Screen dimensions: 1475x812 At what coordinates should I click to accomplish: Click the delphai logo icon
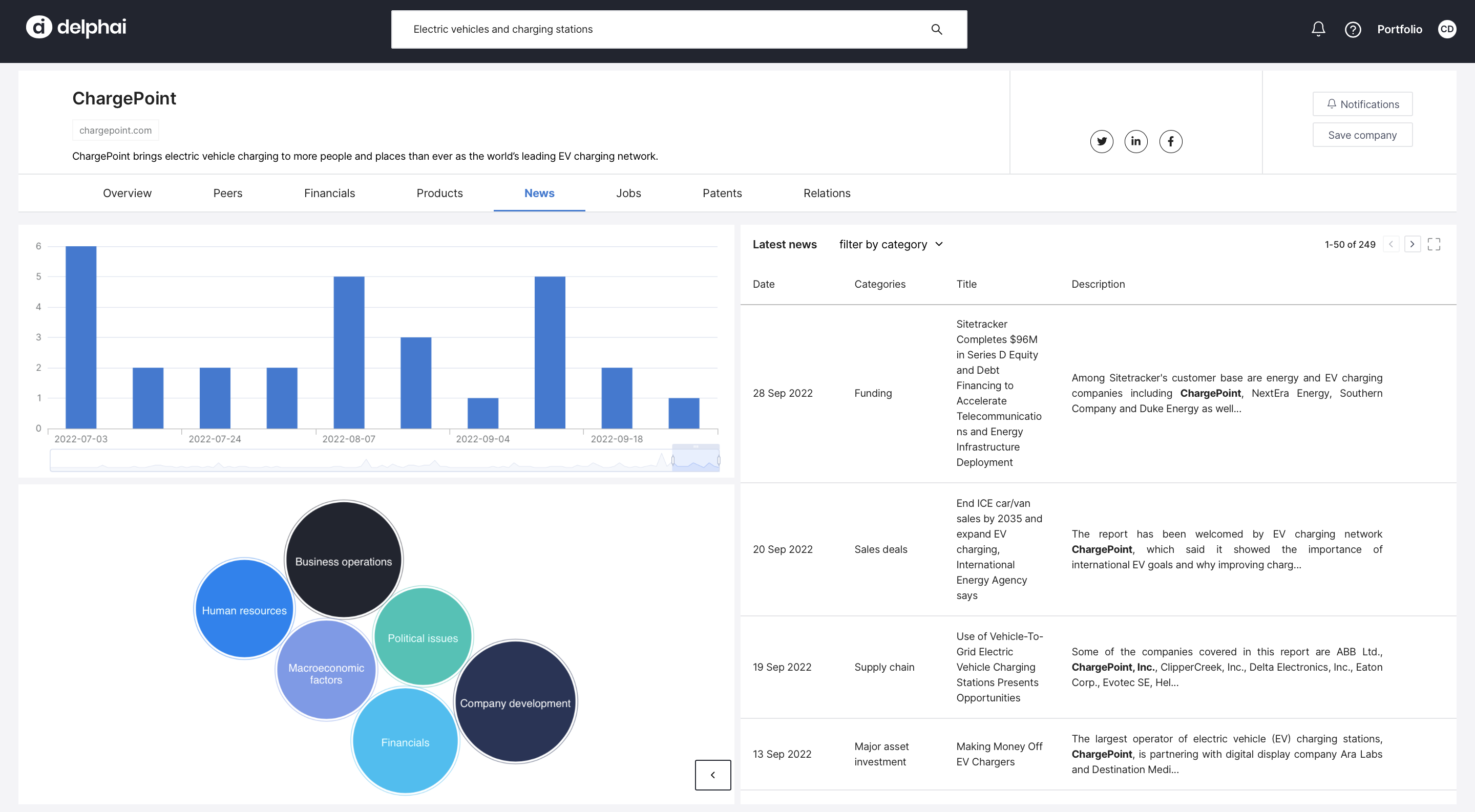pyautogui.click(x=39, y=27)
